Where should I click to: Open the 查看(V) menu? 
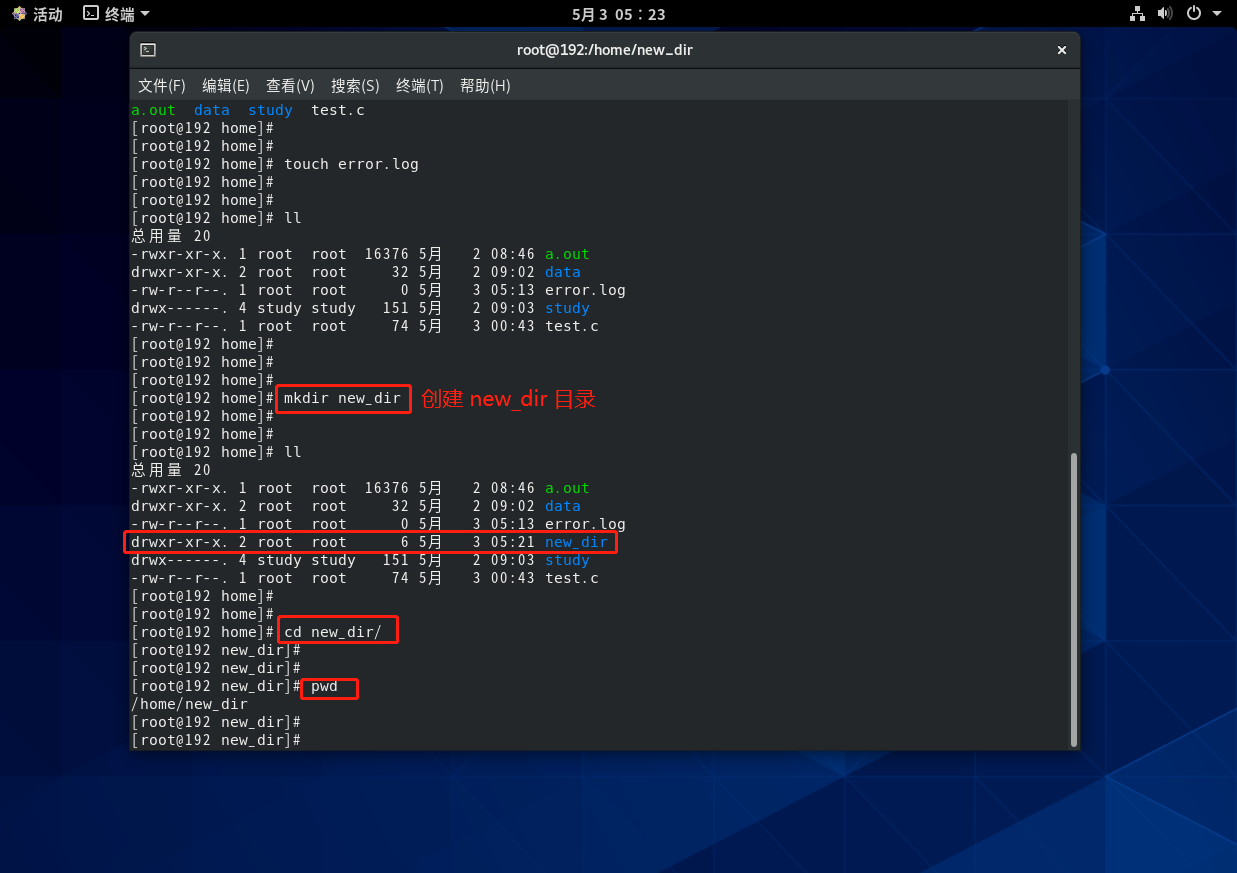click(x=290, y=86)
